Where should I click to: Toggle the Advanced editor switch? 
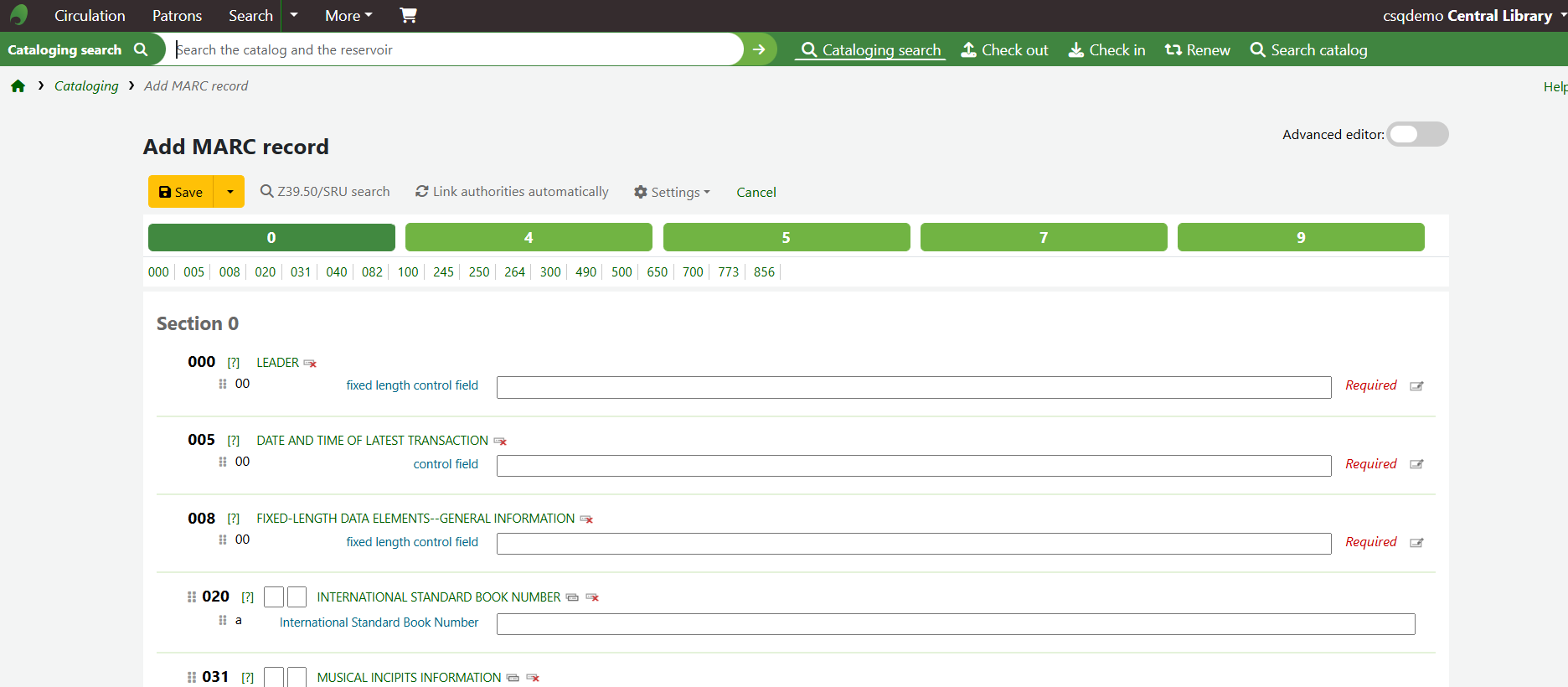(1417, 134)
